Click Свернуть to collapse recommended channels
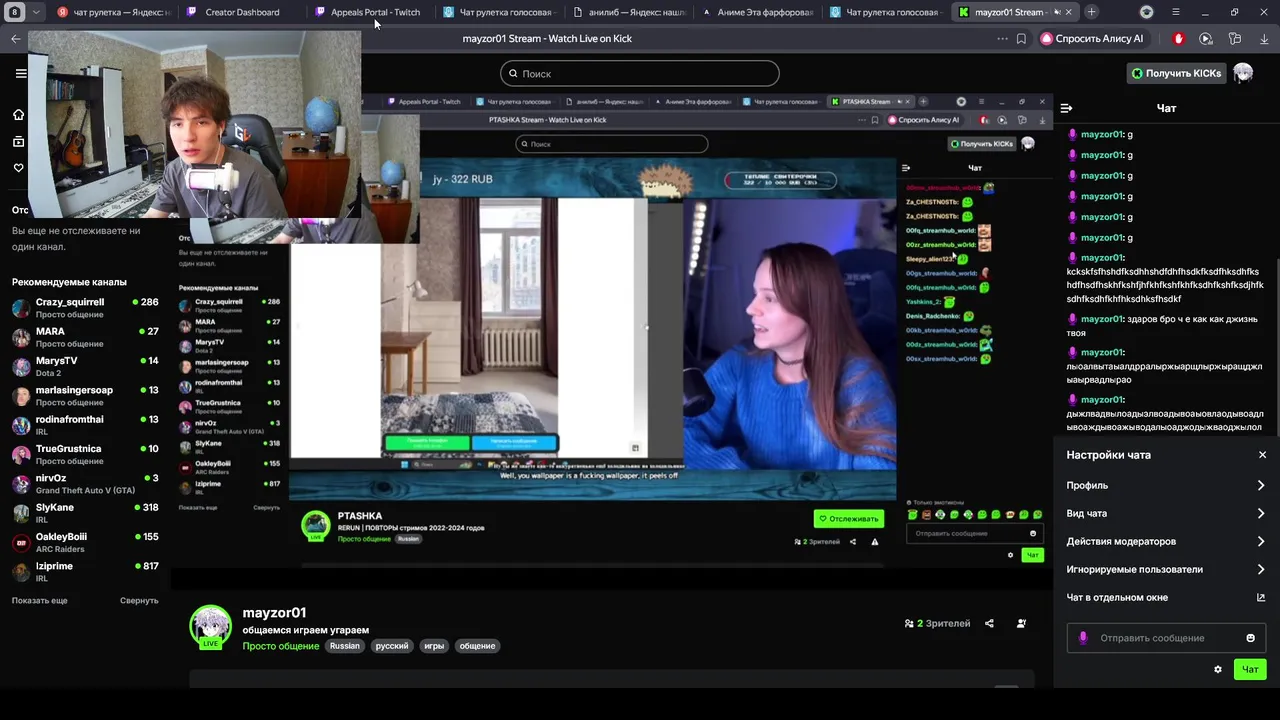The height and width of the screenshot is (720, 1280). coord(139,601)
